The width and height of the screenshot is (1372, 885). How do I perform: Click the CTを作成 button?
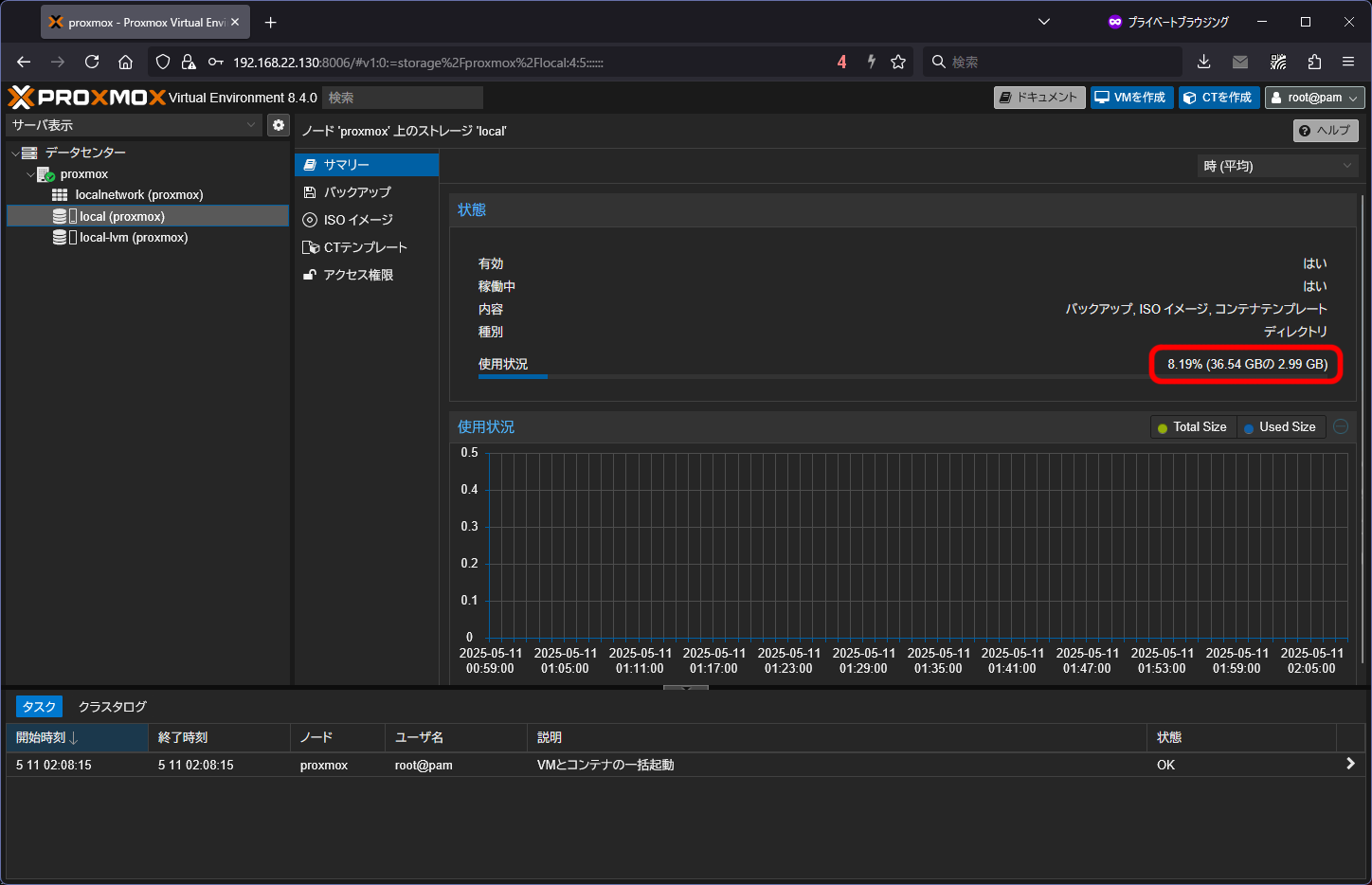pos(1219,98)
